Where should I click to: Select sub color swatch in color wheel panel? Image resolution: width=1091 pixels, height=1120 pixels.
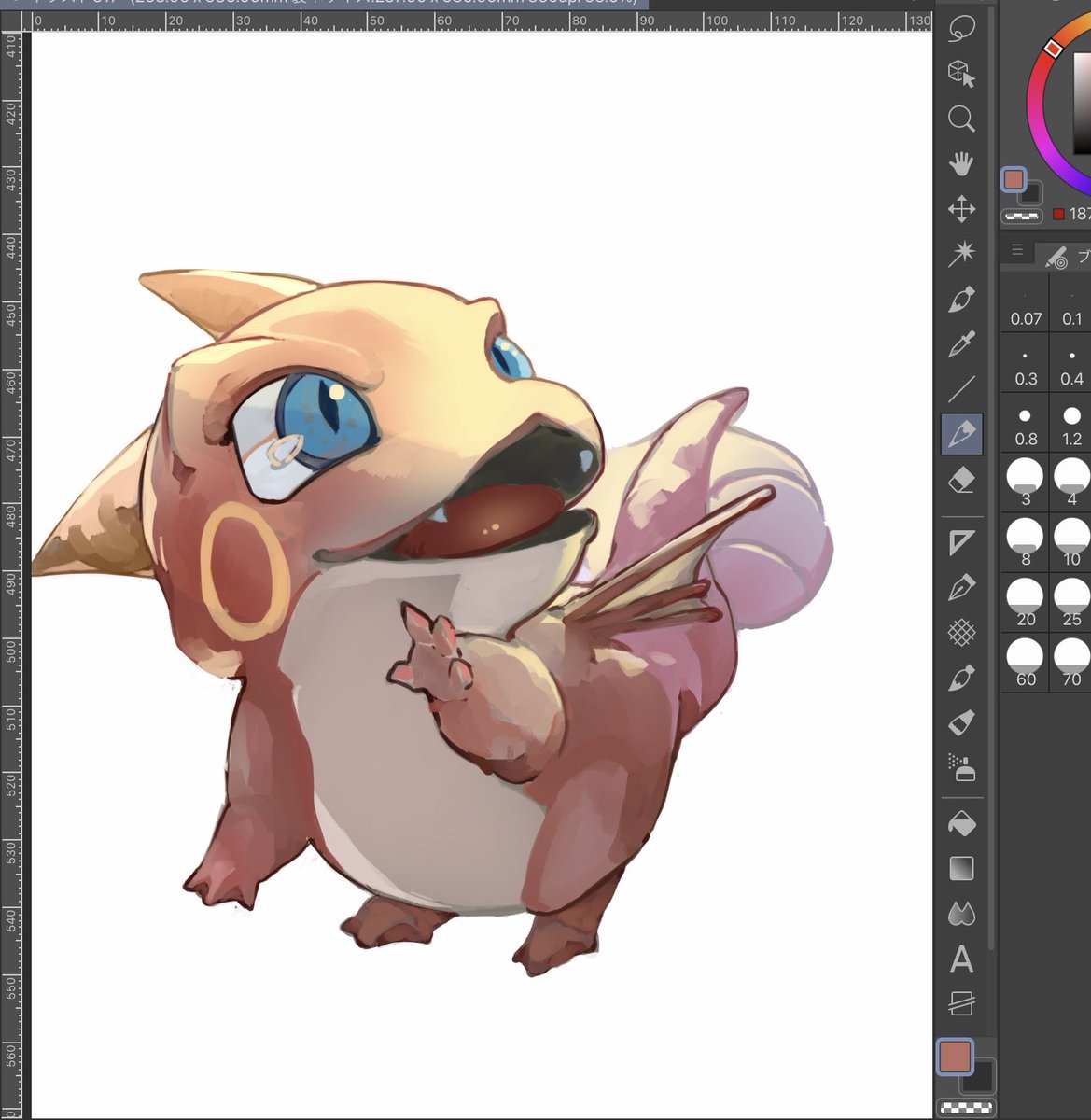pyautogui.click(x=1030, y=195)
